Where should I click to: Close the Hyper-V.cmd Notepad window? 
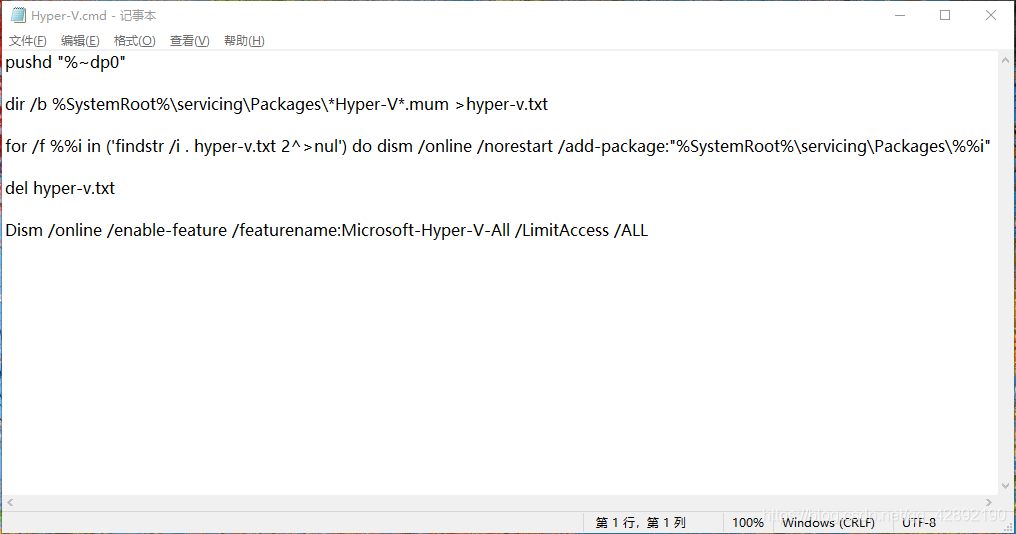tap(991, 15)
